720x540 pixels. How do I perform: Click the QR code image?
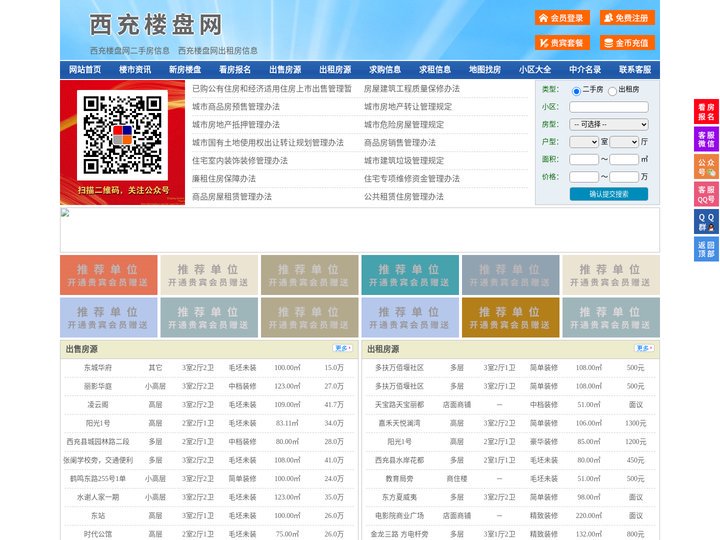pos(122,135)
